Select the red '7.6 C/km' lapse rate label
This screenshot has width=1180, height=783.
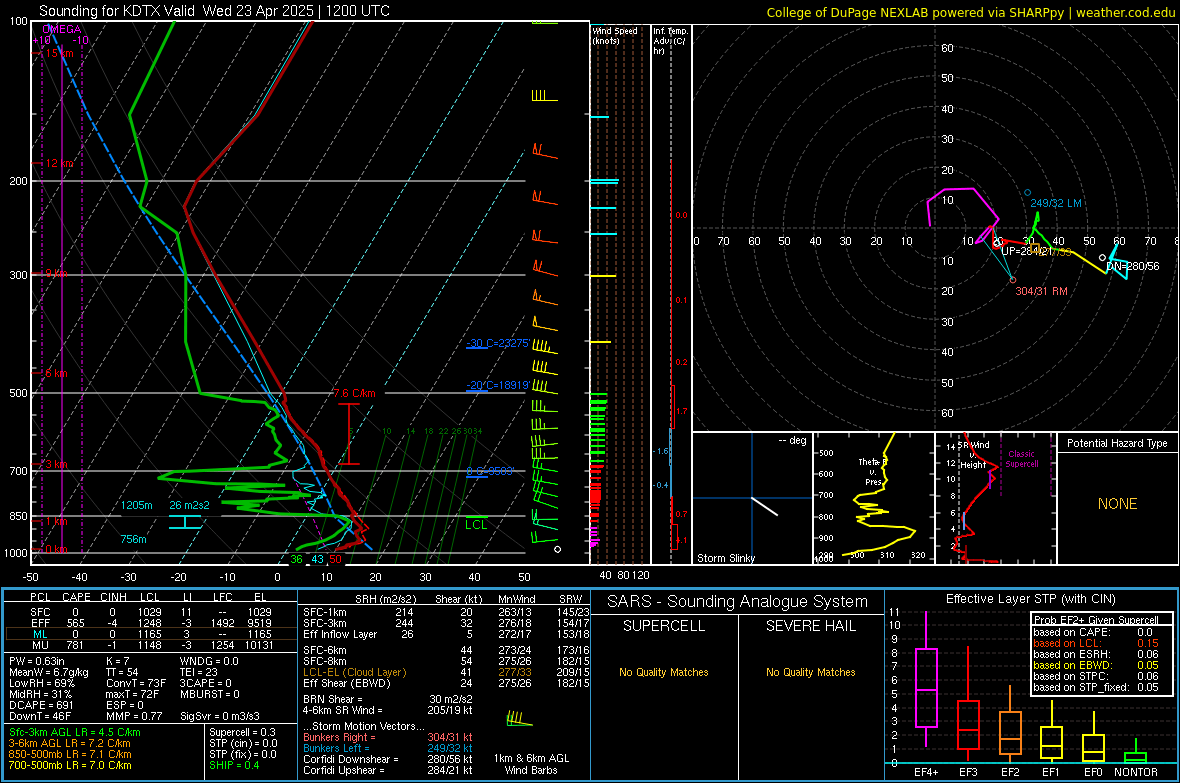(354, 393)
